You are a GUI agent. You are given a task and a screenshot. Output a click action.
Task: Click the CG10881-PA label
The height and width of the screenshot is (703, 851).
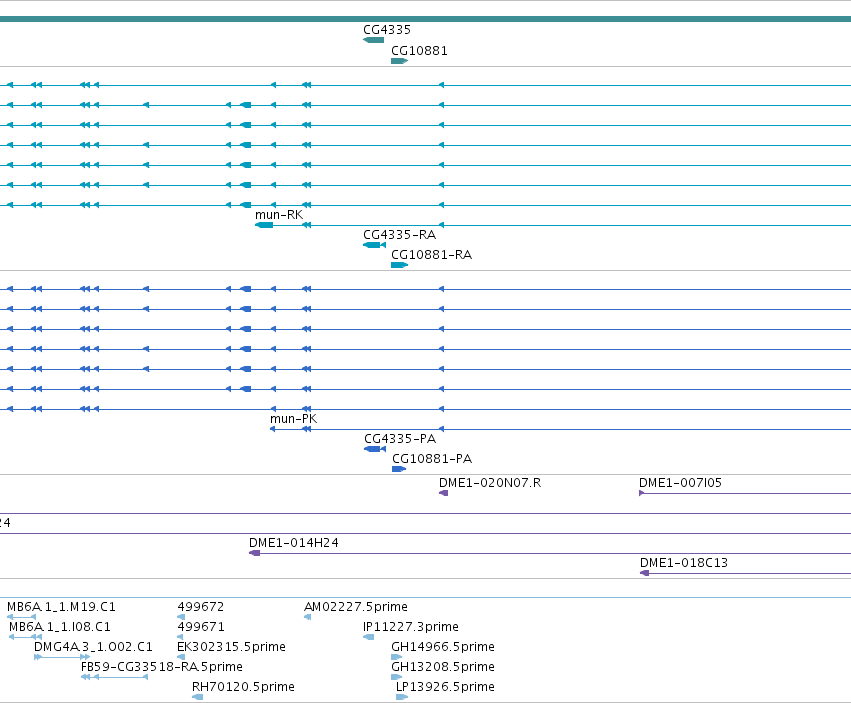pyautogui.click(x=432, y=459)
